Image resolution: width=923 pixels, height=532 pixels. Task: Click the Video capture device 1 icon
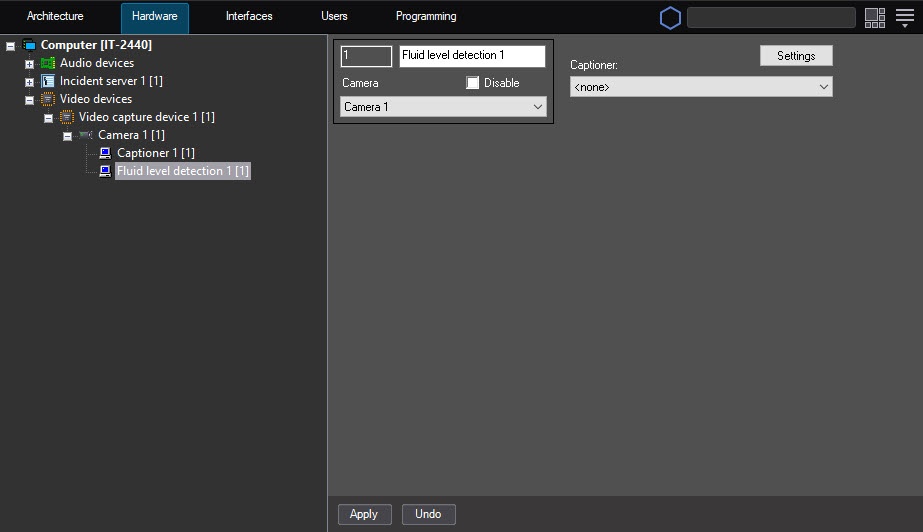67,117
